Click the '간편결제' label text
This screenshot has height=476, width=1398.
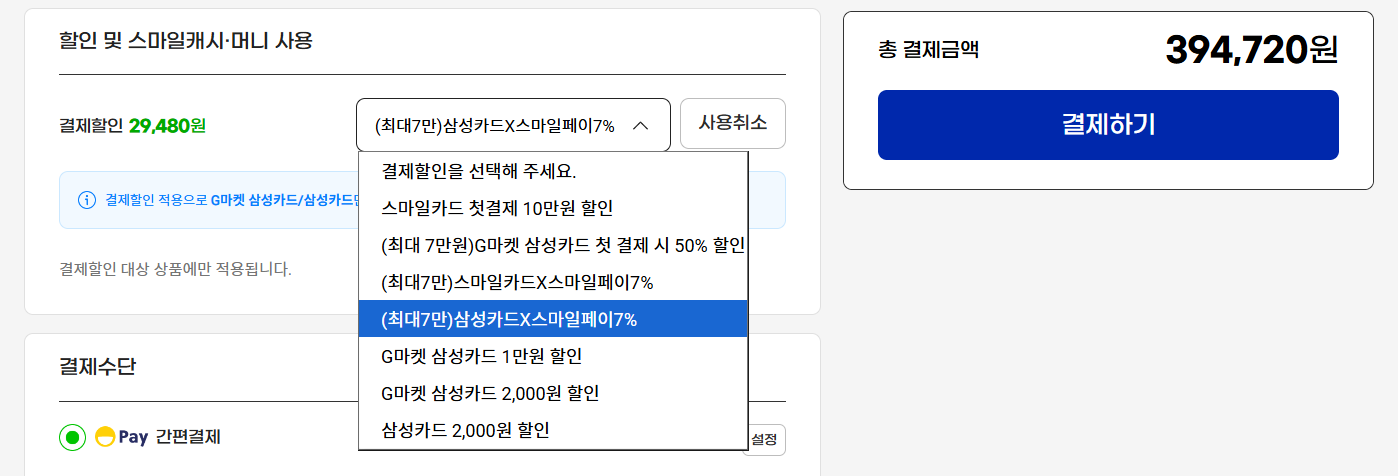(x=188, y=437)
